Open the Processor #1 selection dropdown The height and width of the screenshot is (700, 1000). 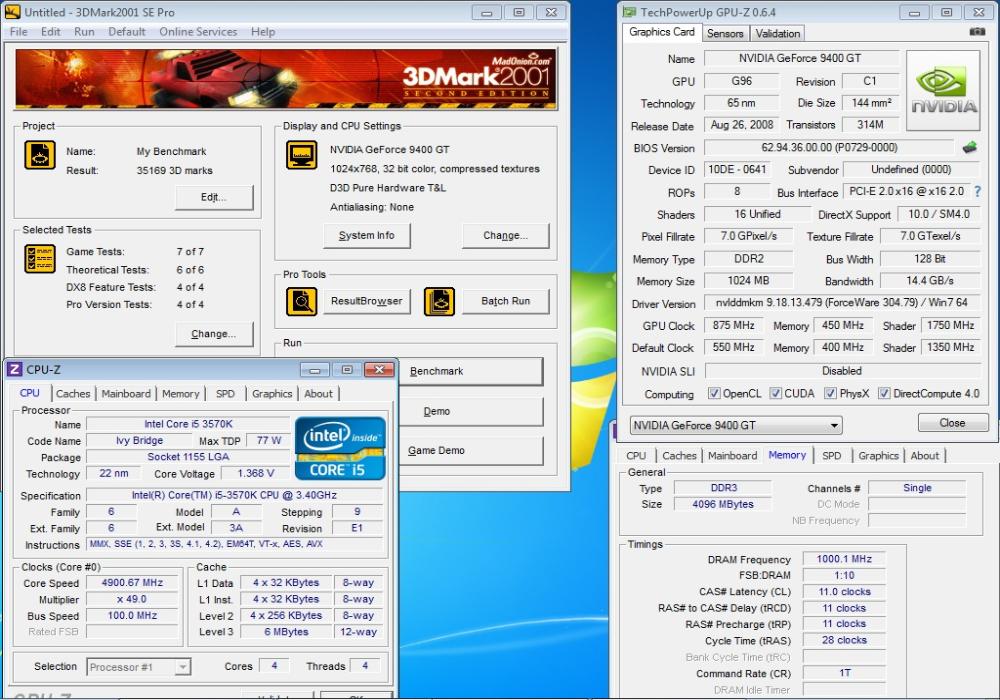point(138,667)
